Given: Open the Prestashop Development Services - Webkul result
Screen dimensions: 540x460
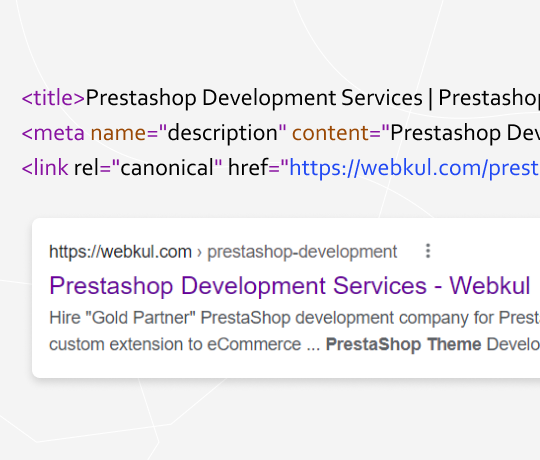Looking at the screenshot, I should 290,286.
